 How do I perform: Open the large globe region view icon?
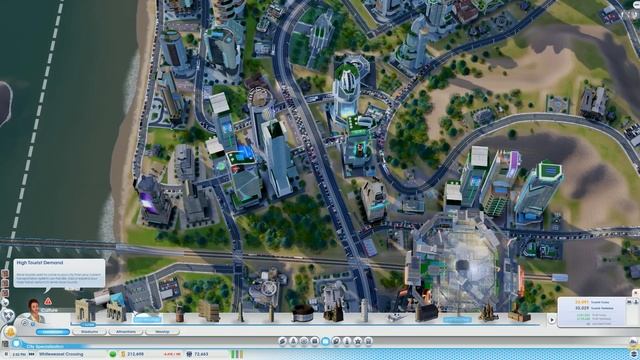click(x=9, y=316)
